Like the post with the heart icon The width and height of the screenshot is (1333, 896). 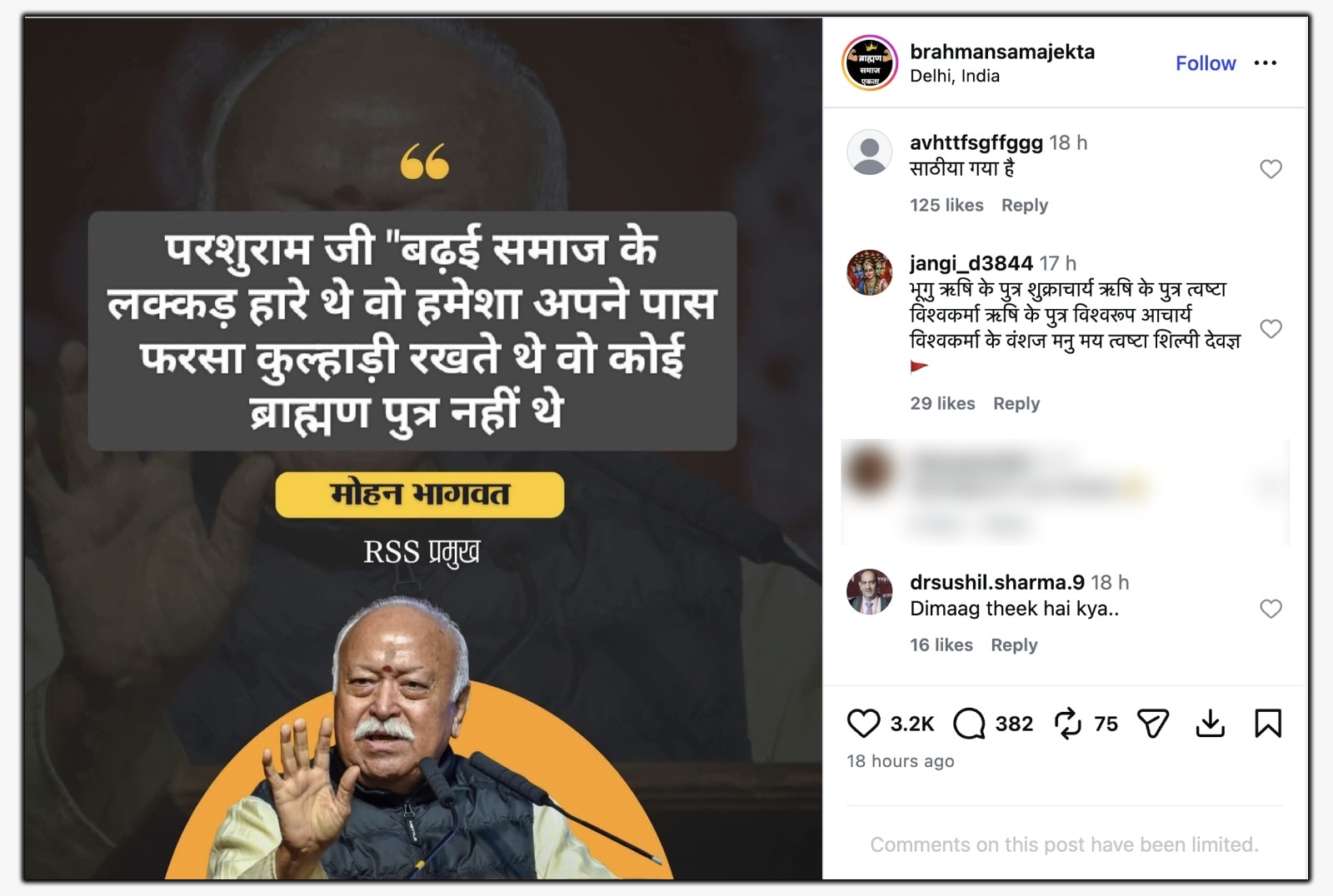click(863, 724)
